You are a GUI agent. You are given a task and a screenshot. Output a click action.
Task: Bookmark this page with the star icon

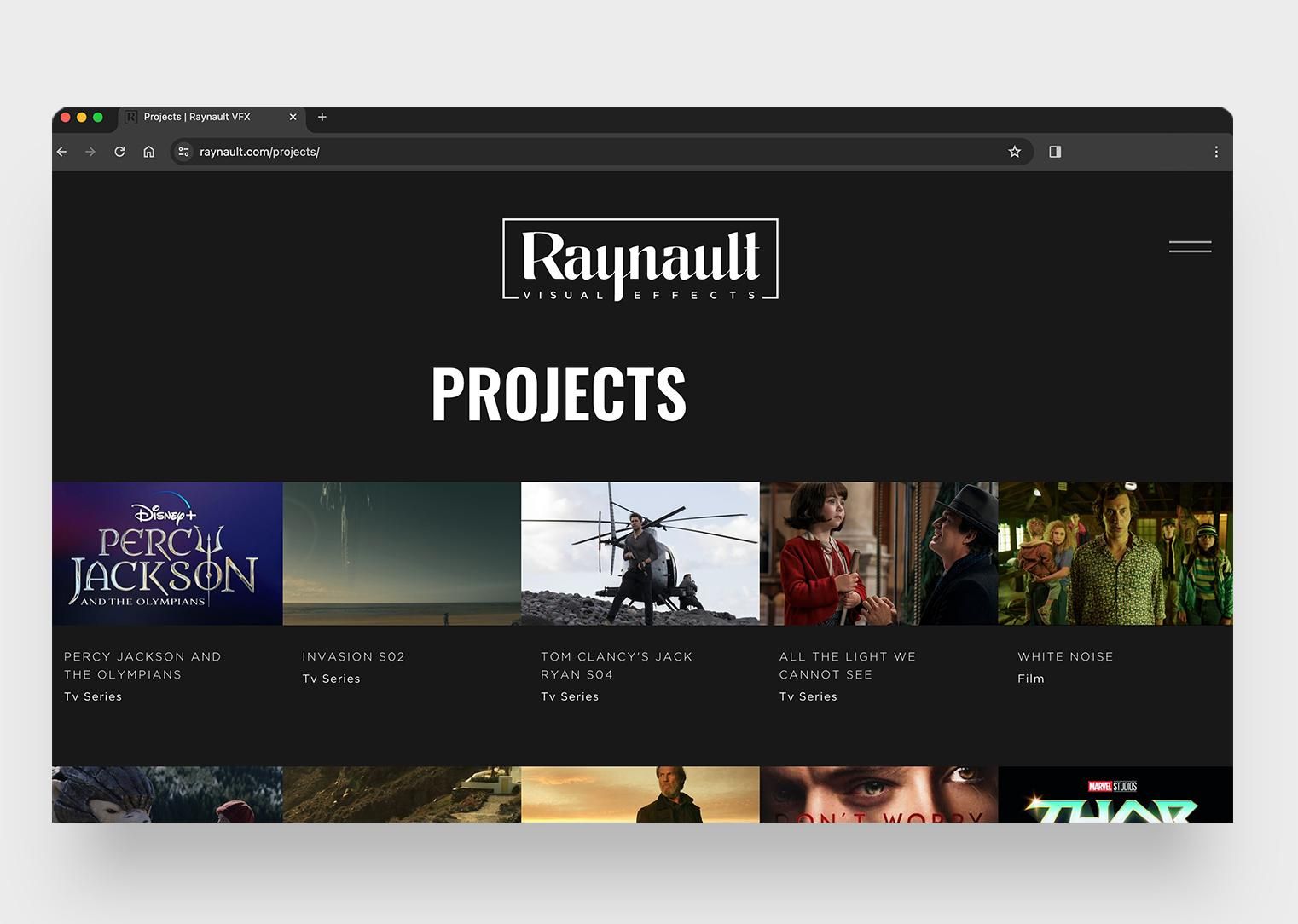coord(1014,152)
